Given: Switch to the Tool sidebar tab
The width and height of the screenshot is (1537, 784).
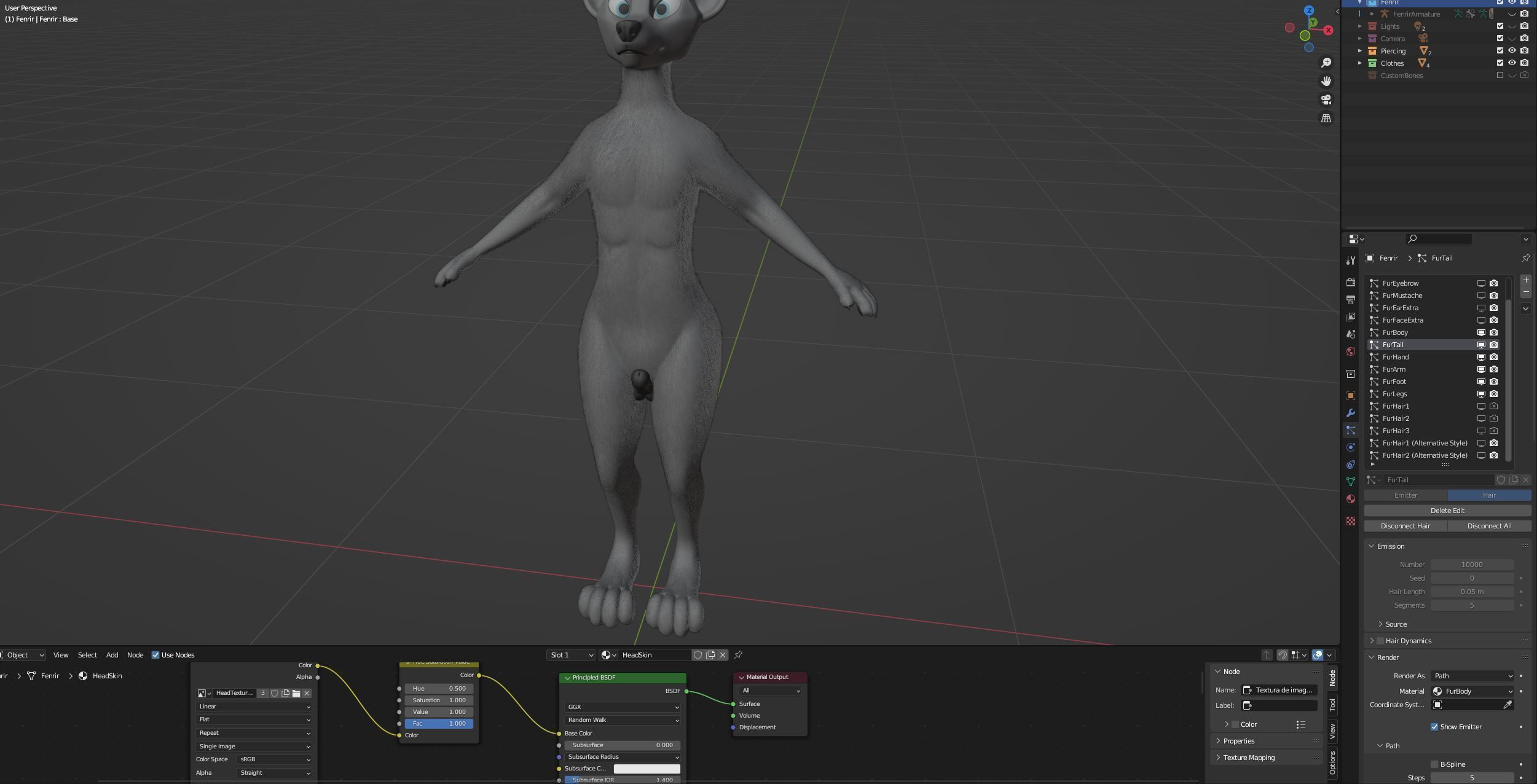Looking at the screenshot, I should coord(1332,704).
